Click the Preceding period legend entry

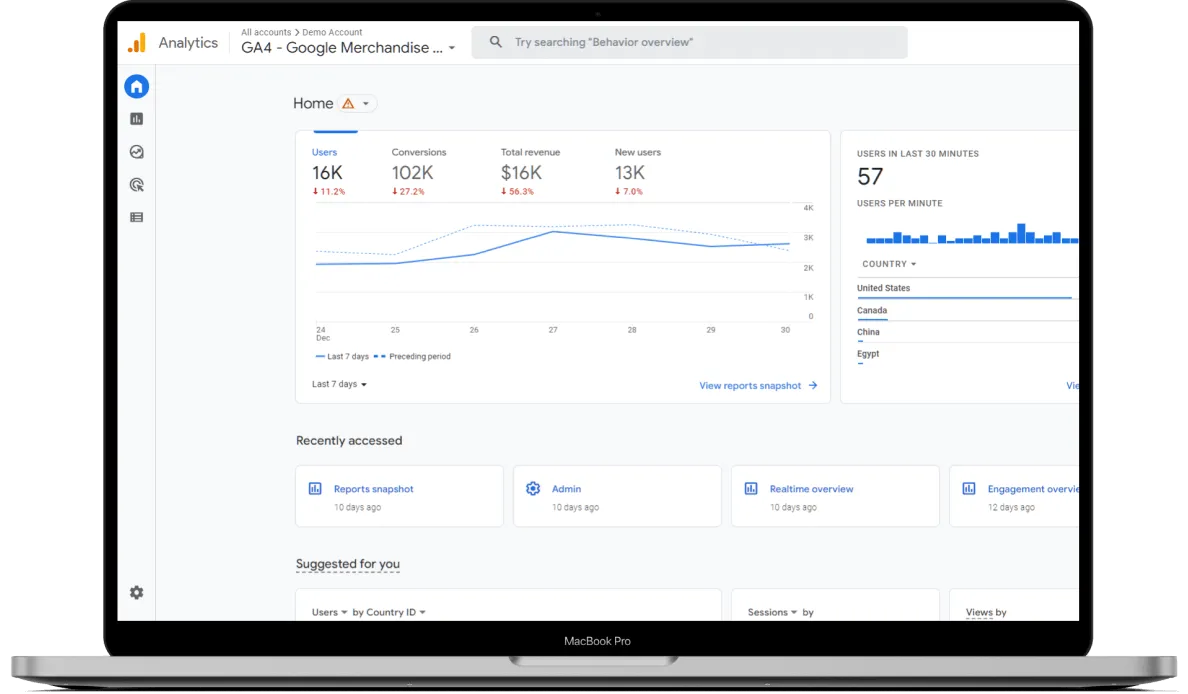(x=412, y=356)
